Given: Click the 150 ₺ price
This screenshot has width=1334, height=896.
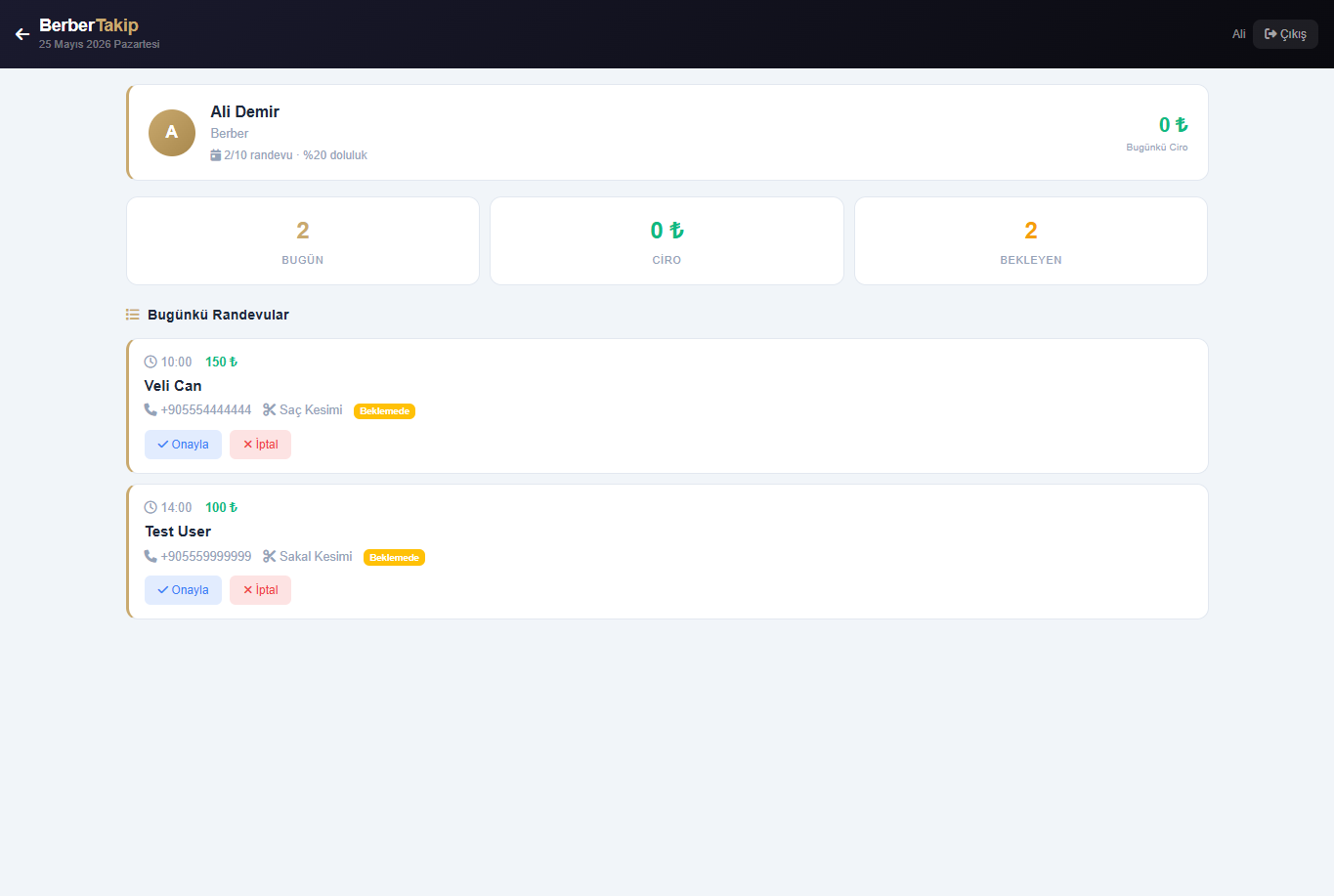Looking at the screenshot, I should tap(222, 362).
